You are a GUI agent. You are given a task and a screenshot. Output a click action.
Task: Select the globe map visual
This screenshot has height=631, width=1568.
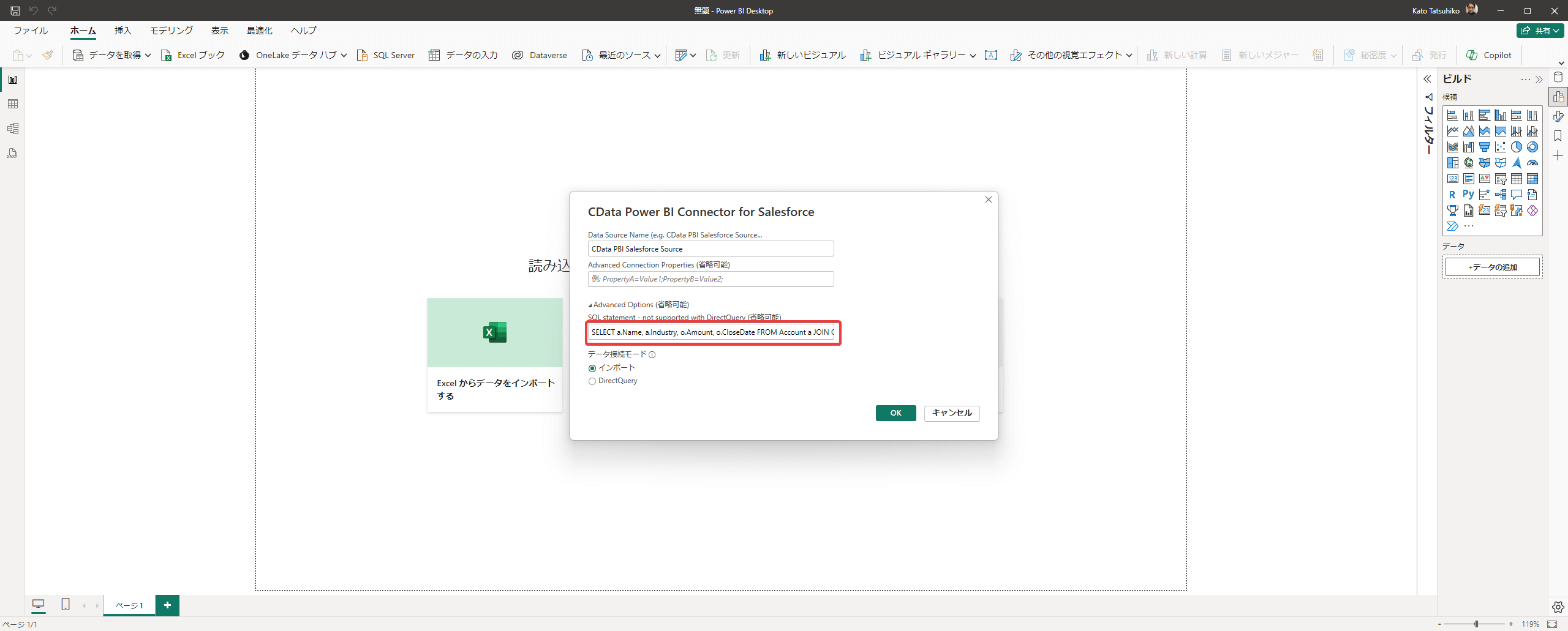[x=1468, y=163]
